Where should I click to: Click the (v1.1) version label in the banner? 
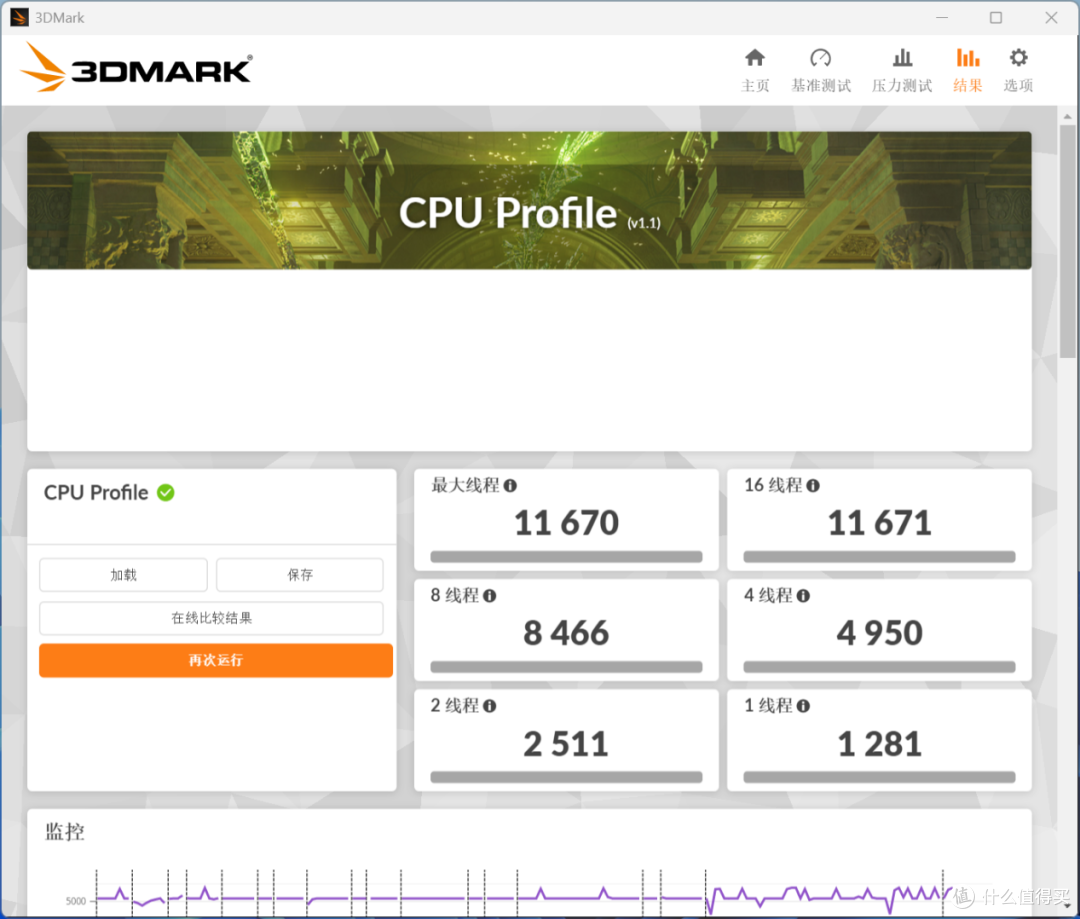coord(643,223)
